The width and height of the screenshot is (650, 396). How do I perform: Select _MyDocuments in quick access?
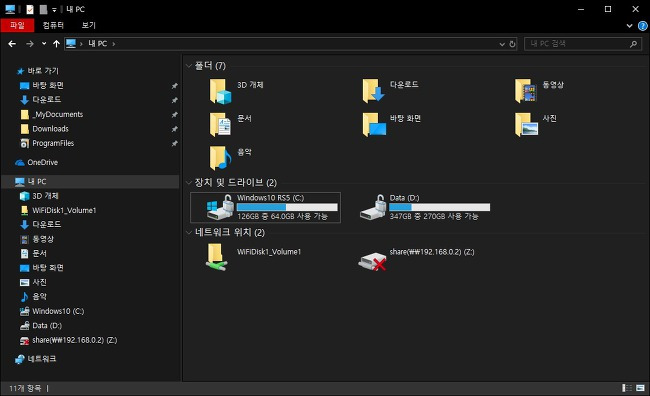[x=58, y=114]
